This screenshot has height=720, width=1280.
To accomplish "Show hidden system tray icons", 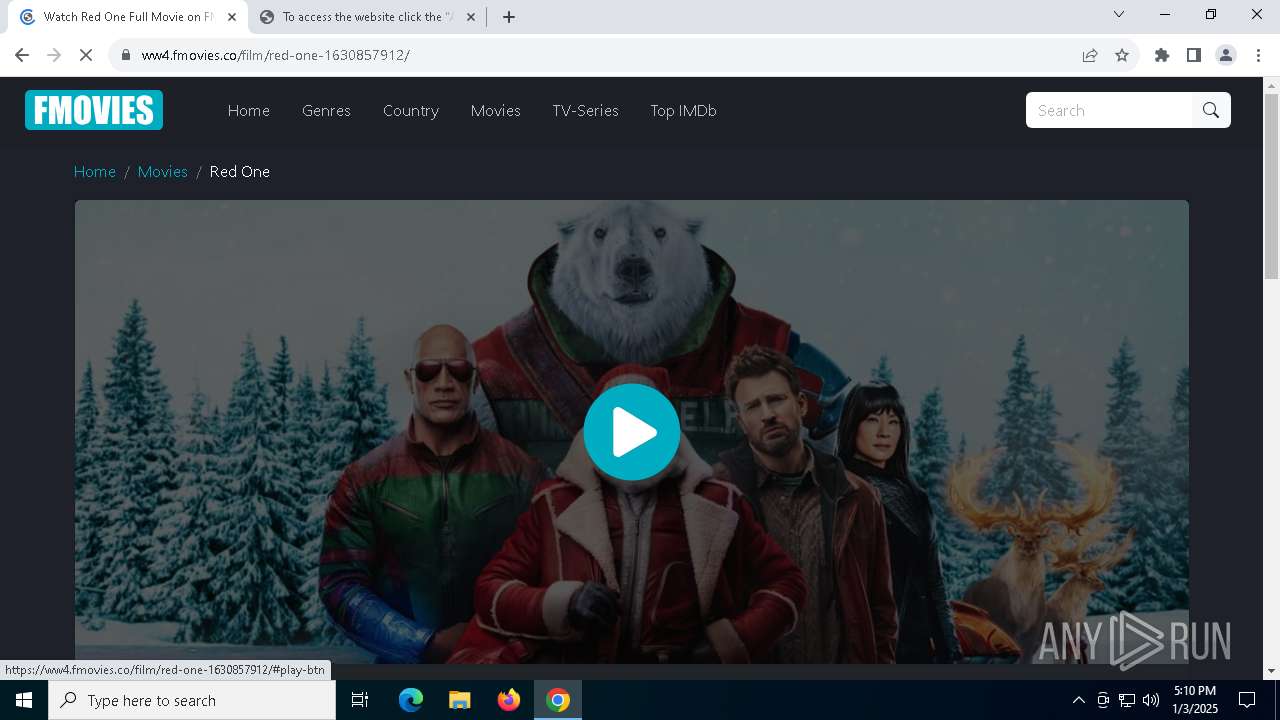I will (x=1078, y=700).
